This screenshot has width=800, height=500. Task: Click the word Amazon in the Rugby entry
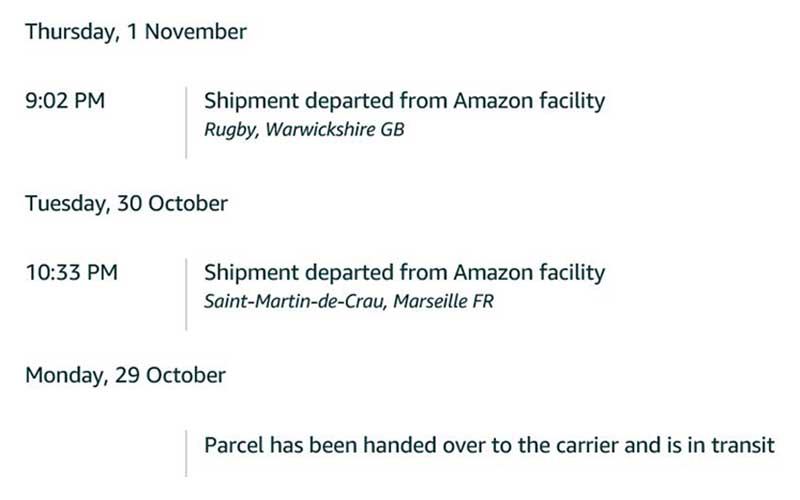pyautogui.click(x=491, y=101)
